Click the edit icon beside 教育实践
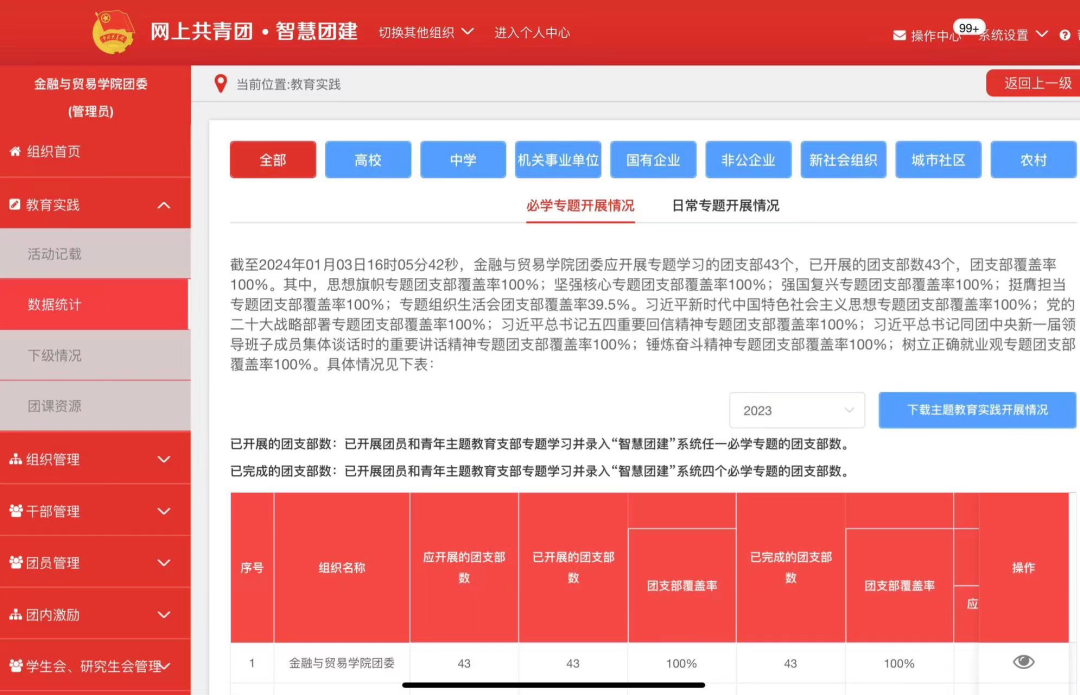 (15, 205)
